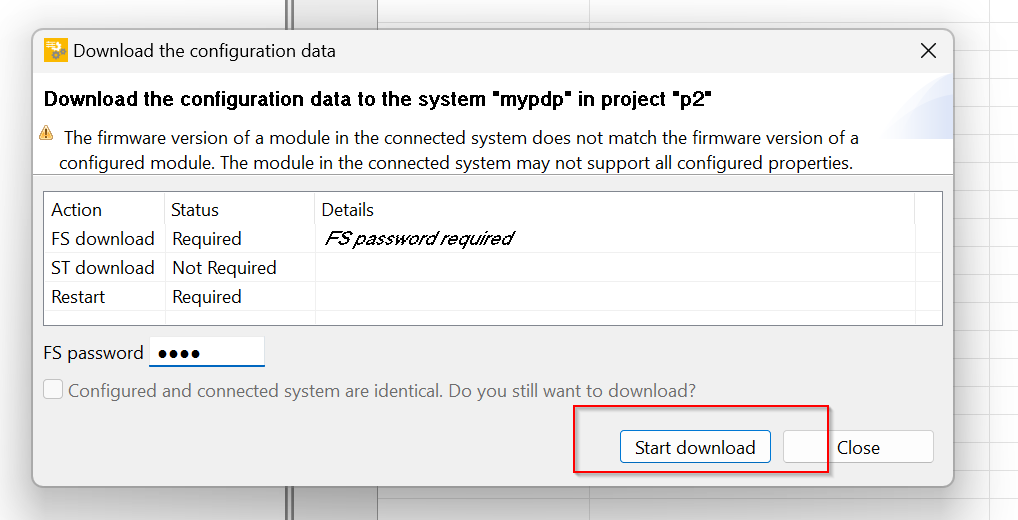Image resolution: width=1018 pixels, height=520 pixels.
Task: Click the Start download button
Action: point(695,447)
